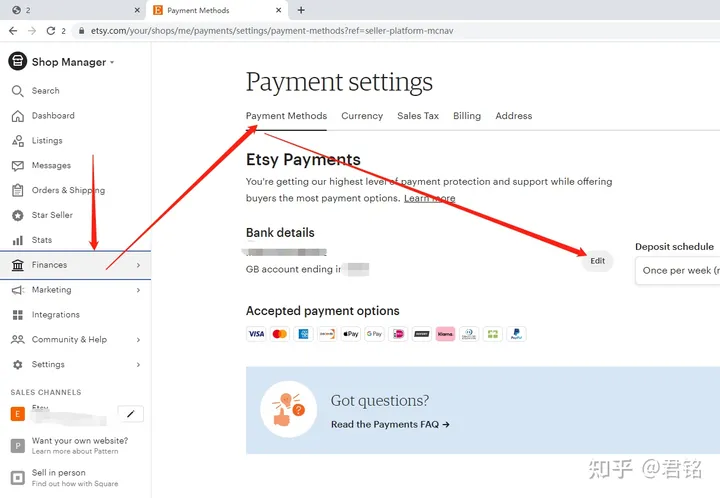Switch to the first browser tab labeled 2
This screenshot has height=498, width=720.
coord(73,10)
